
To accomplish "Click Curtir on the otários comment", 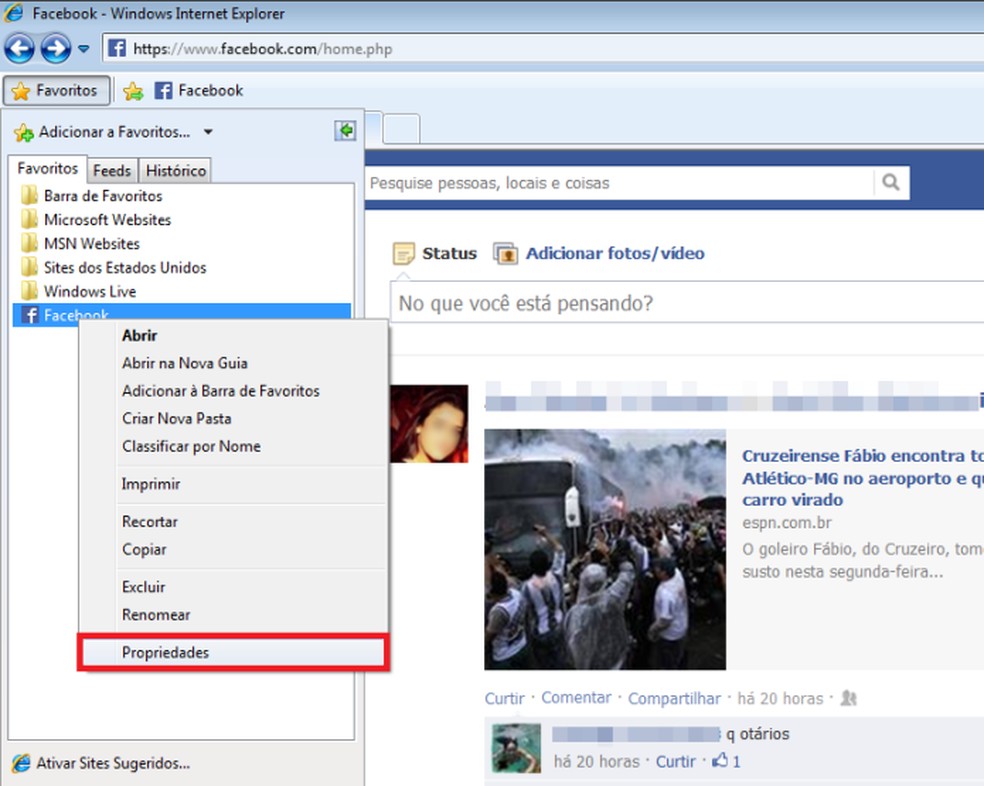I will pyautogui.click(x=676, y=762).
